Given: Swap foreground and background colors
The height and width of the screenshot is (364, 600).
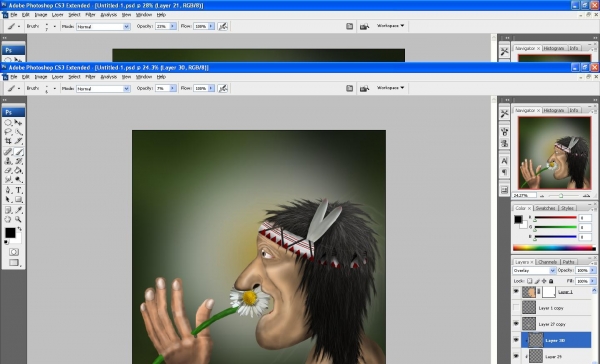Looking at the screenshot, I should point(20,229).
